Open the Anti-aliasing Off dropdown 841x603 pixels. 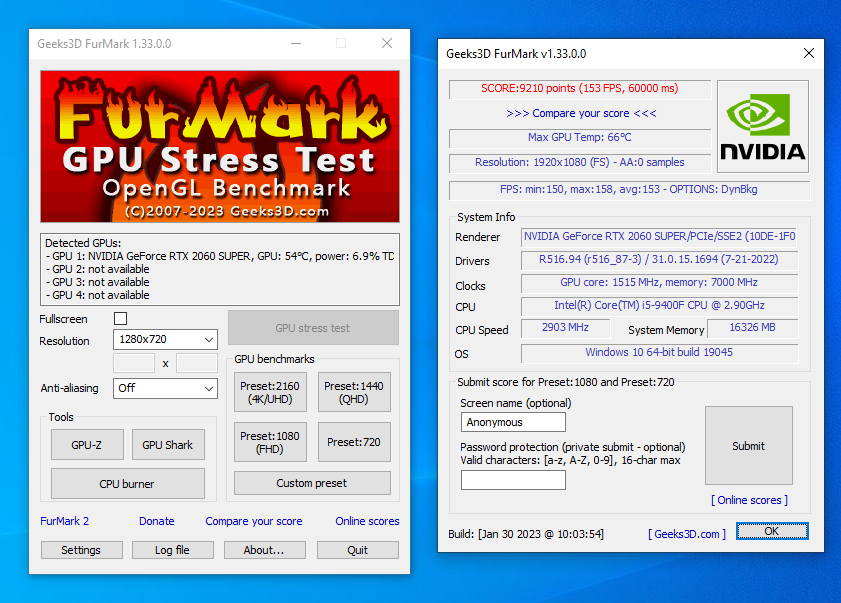pyautogui.click(x=165, y=388)
